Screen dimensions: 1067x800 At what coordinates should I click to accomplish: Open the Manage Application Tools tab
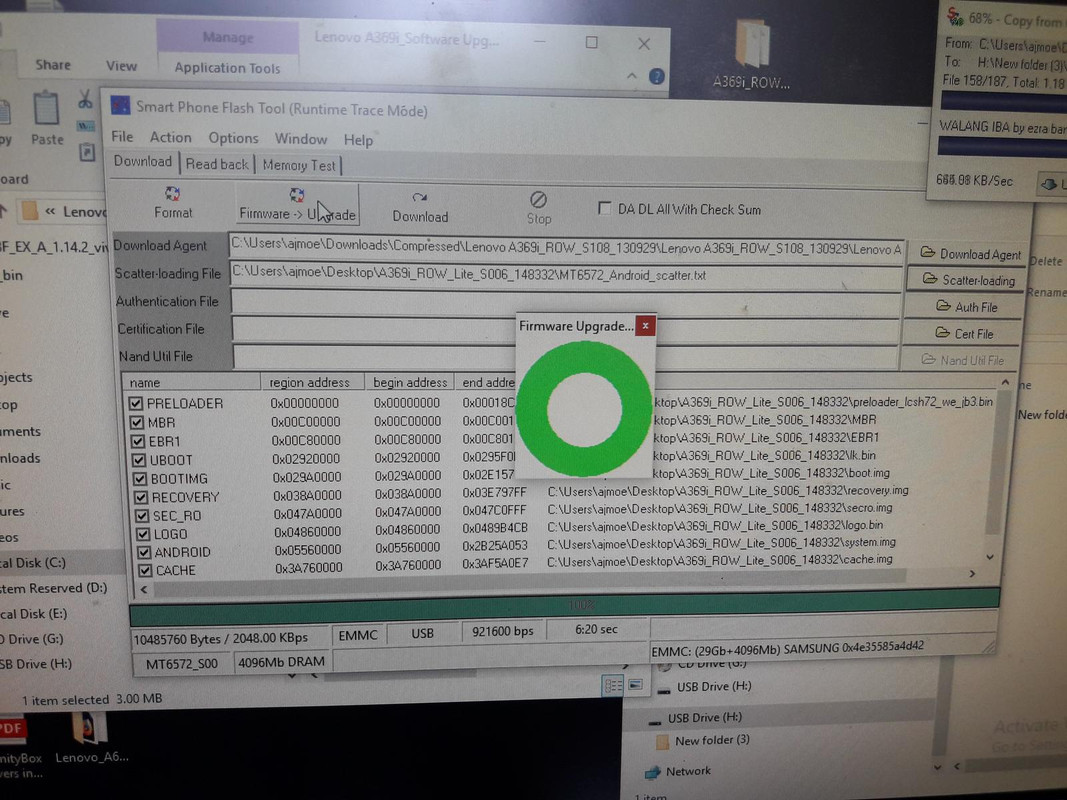tap(227, 67)
